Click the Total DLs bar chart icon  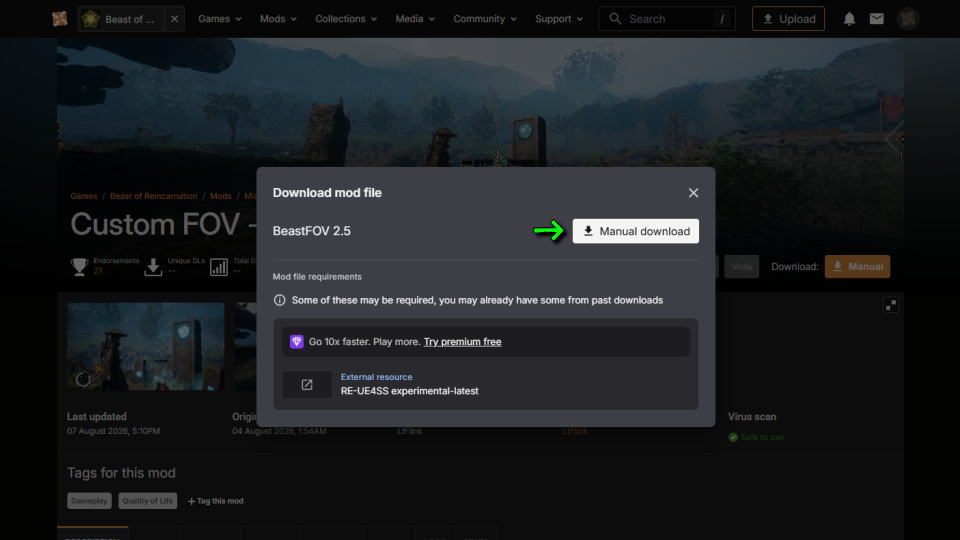point(219,267)
